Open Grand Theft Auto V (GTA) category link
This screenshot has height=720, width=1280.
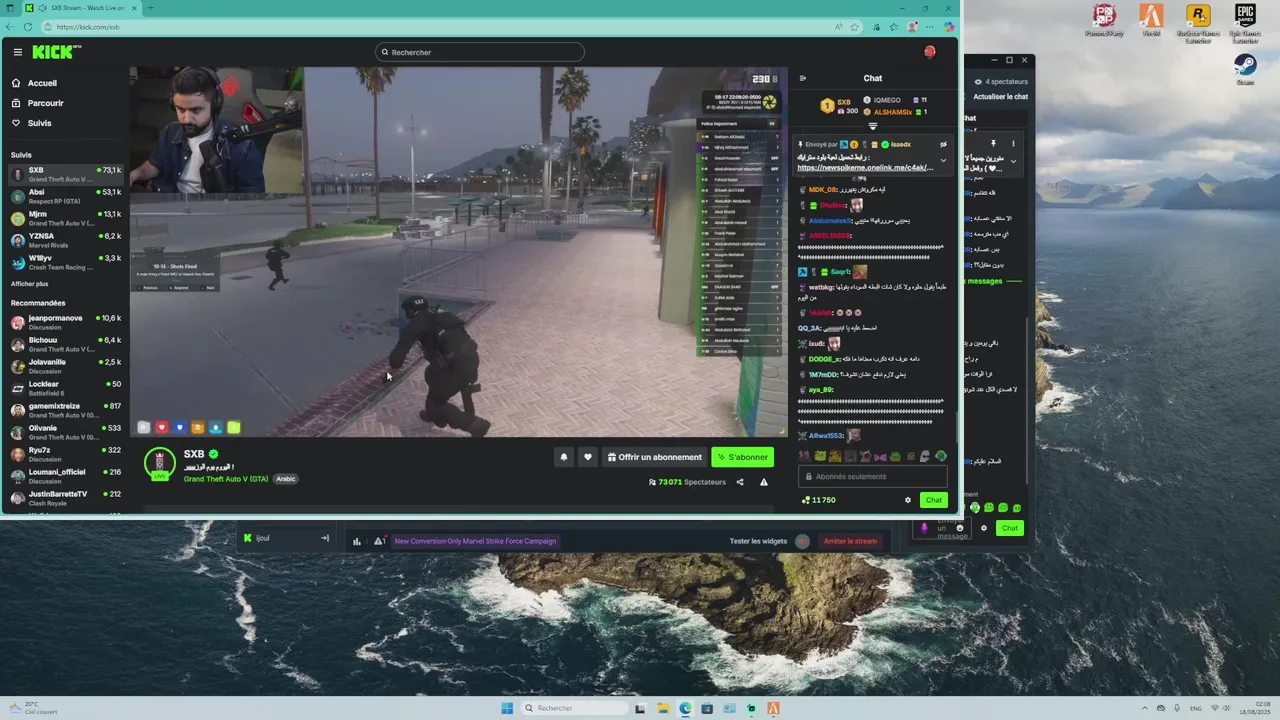226,479
